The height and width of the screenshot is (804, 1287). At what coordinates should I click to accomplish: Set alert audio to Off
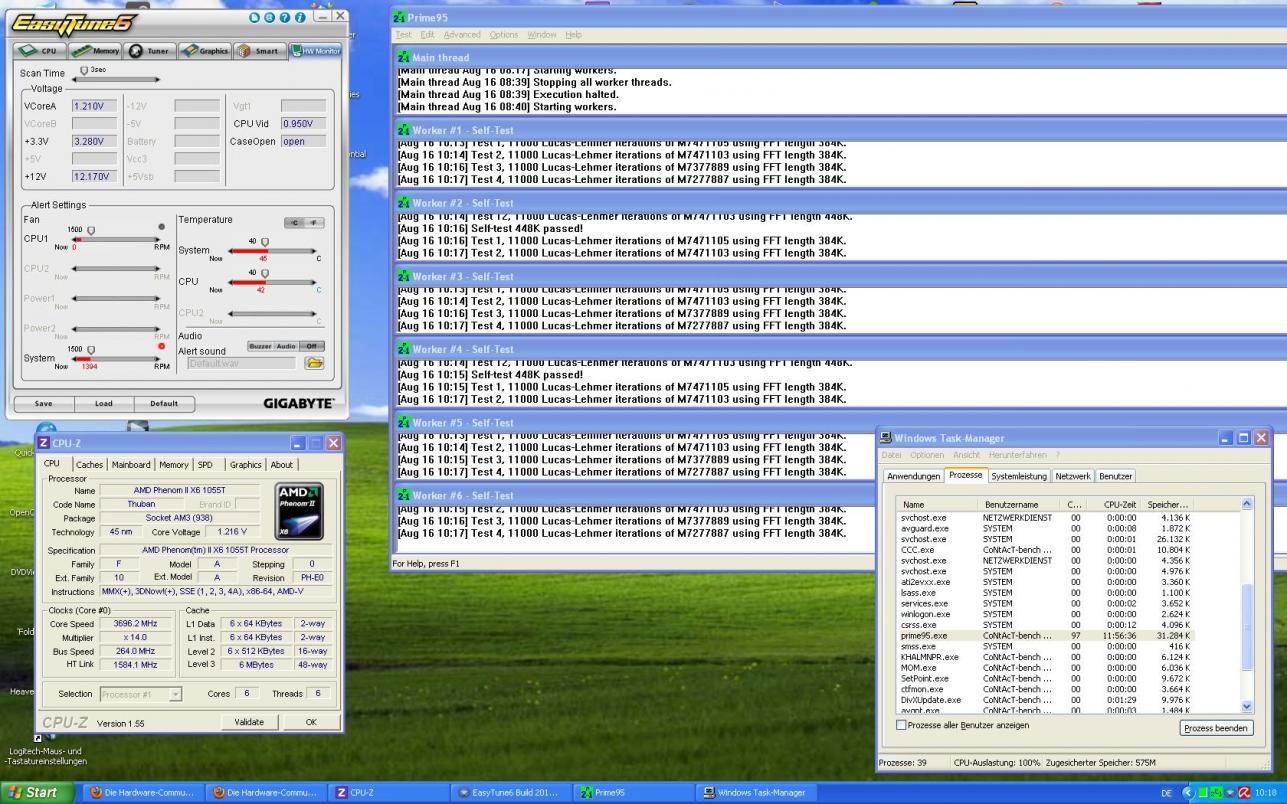click(313, 346)
